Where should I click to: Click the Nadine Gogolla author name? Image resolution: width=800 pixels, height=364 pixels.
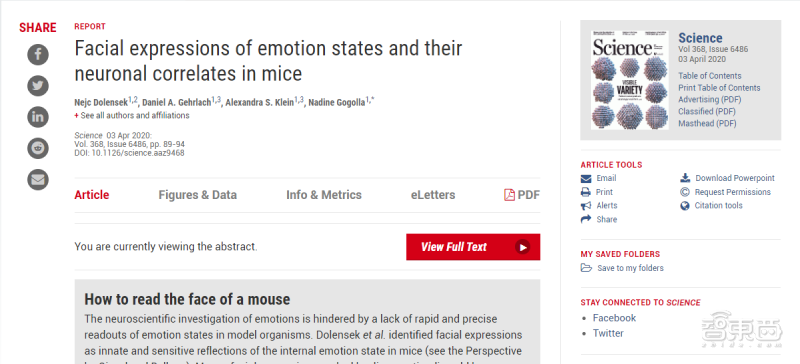click(x=337, y=102)
